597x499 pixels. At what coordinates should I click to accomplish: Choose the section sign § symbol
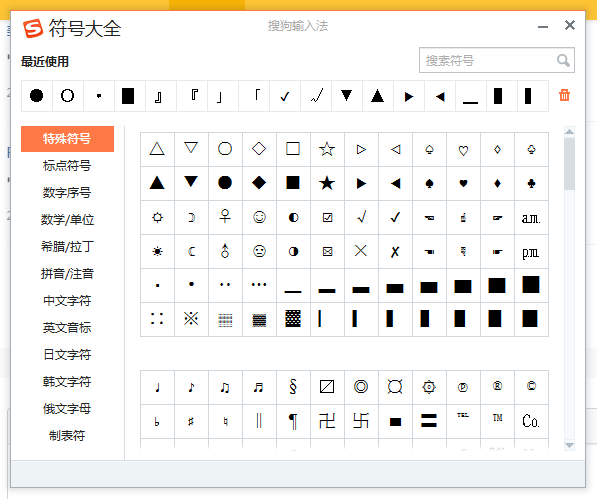tap(293, 387)
